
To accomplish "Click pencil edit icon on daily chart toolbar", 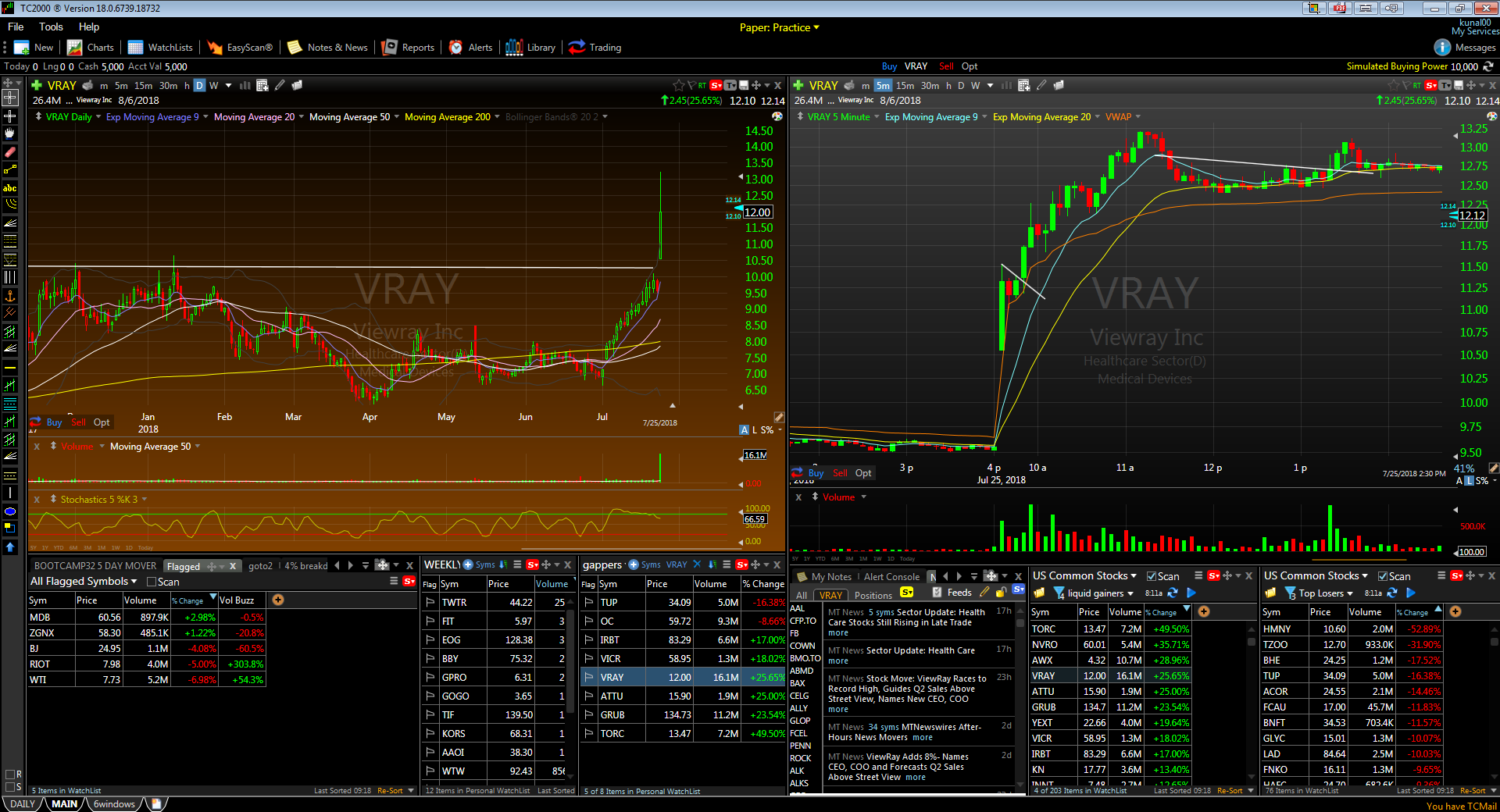I will (280, 85).
